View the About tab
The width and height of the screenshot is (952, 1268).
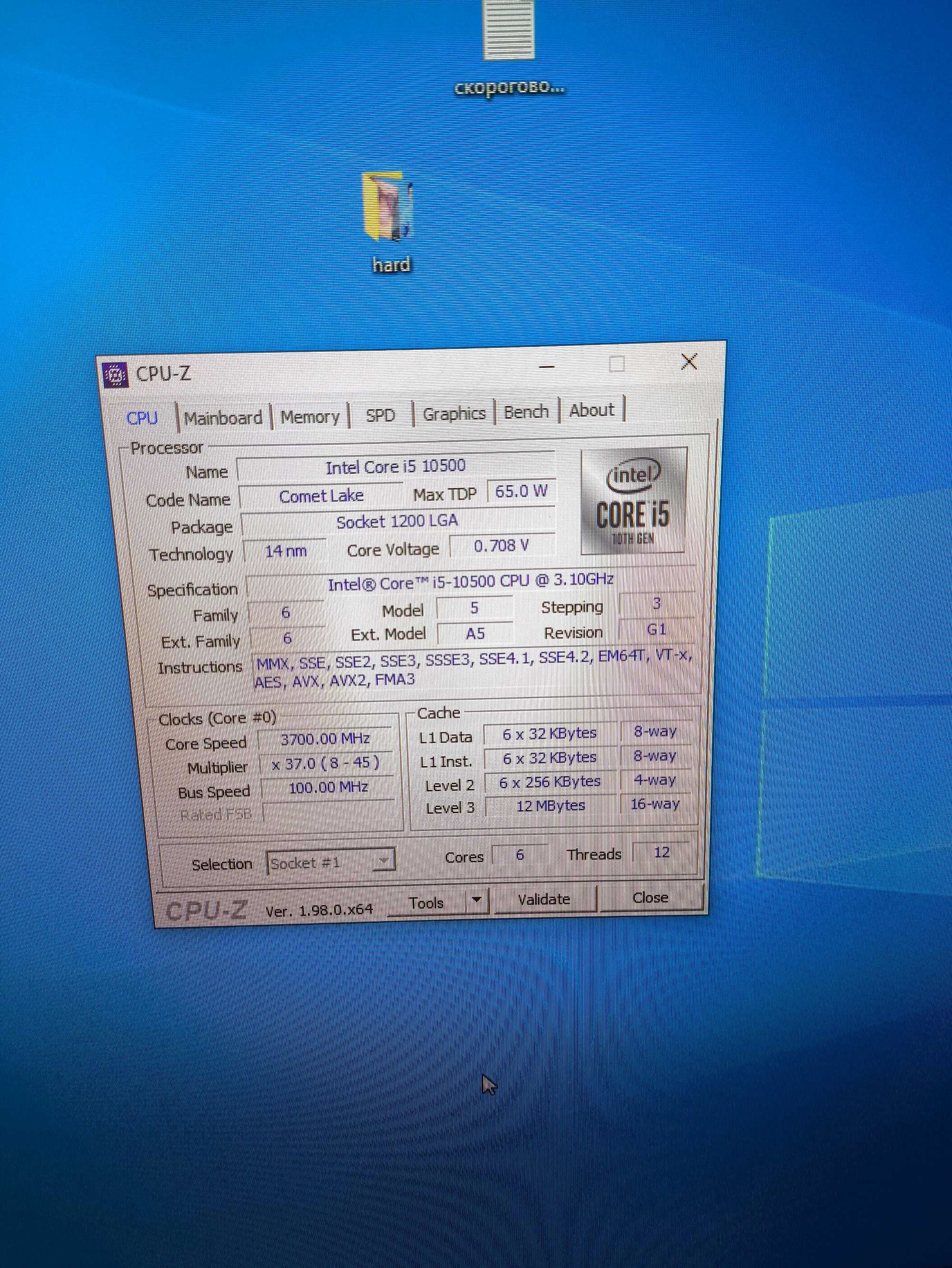592,410
